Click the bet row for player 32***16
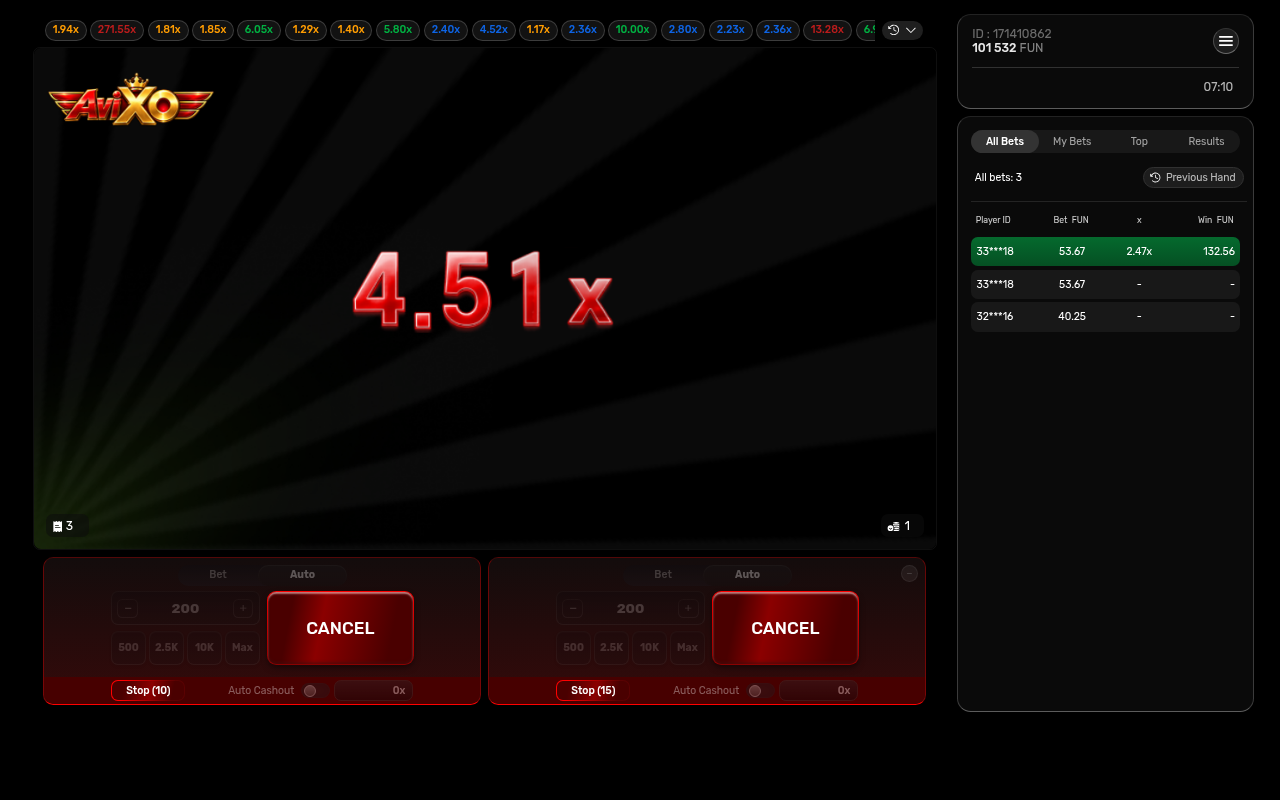The width and height of the screenshot is (1280, 800). tap(1105, 316)
